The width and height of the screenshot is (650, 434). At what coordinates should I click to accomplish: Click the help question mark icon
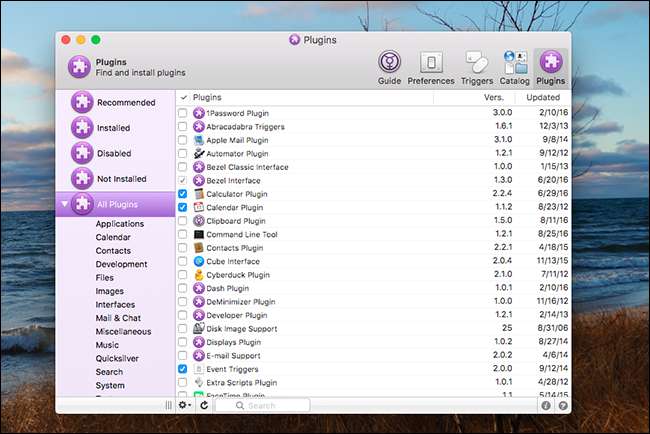tap(563, 405)
